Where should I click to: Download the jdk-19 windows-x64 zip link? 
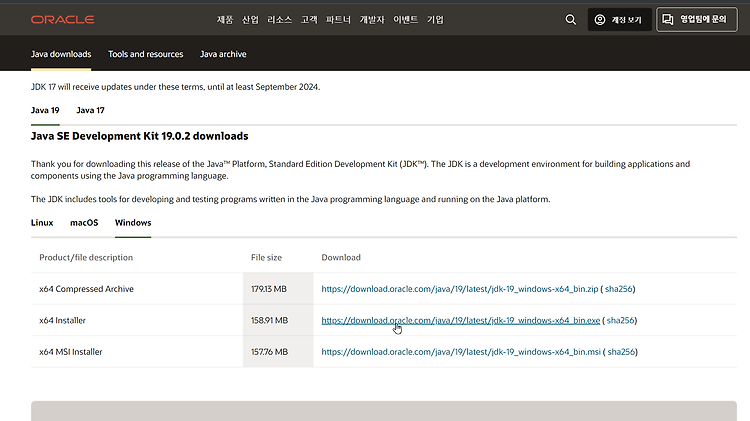tap(460, 289)
